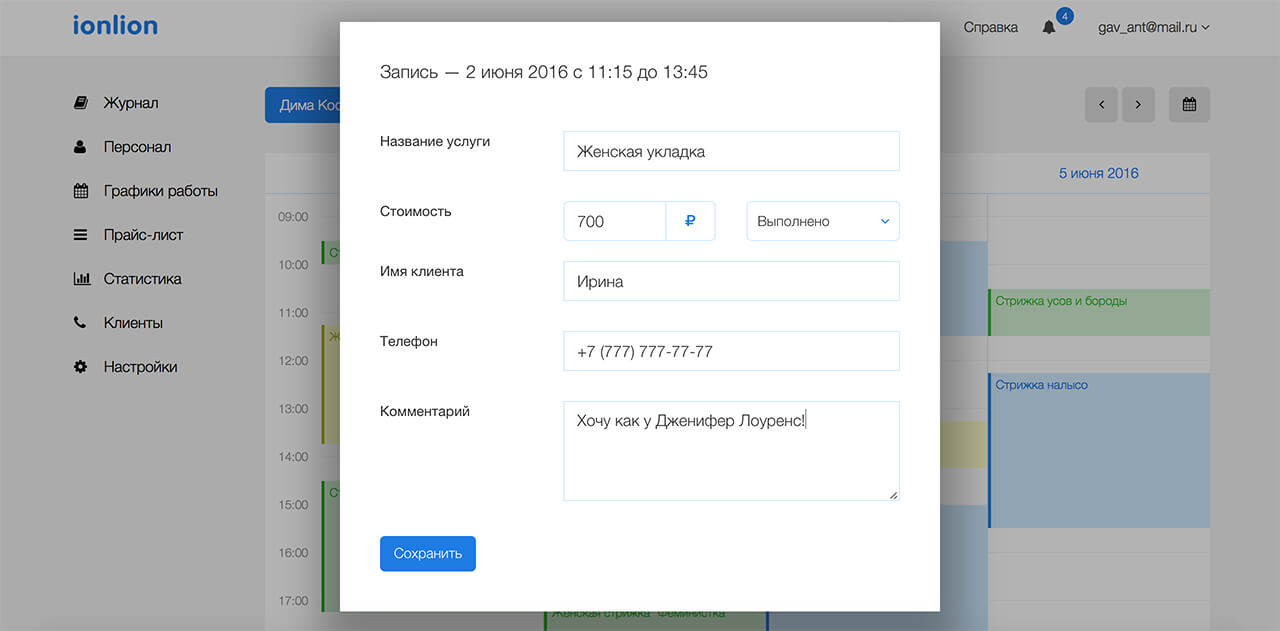Click the Статистика bar chart icon
Screen dimensions: 1280x631
click(x=81, y=279)
